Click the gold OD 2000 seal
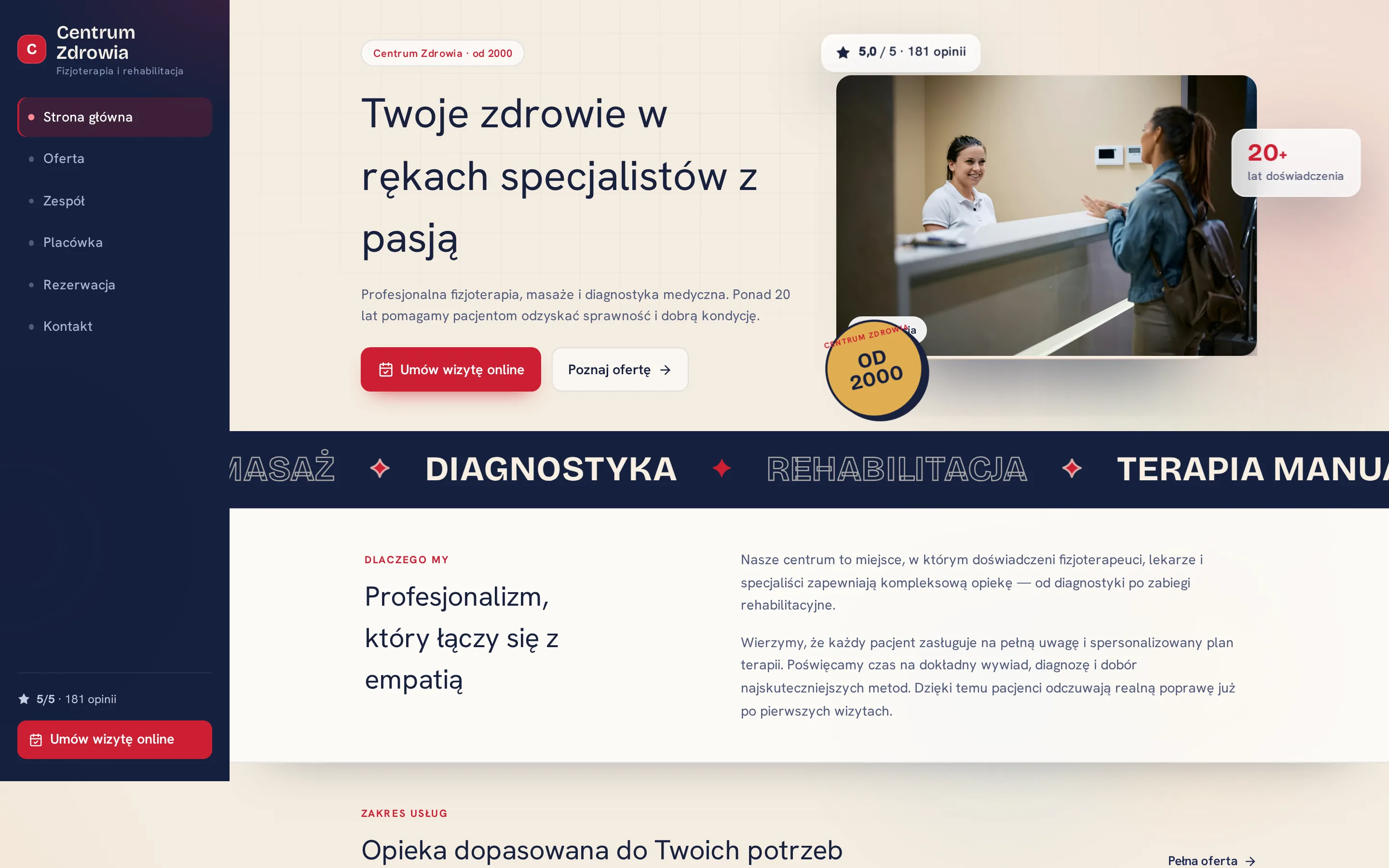Viewport: 1389px width, 868px height. pos(875,371)
